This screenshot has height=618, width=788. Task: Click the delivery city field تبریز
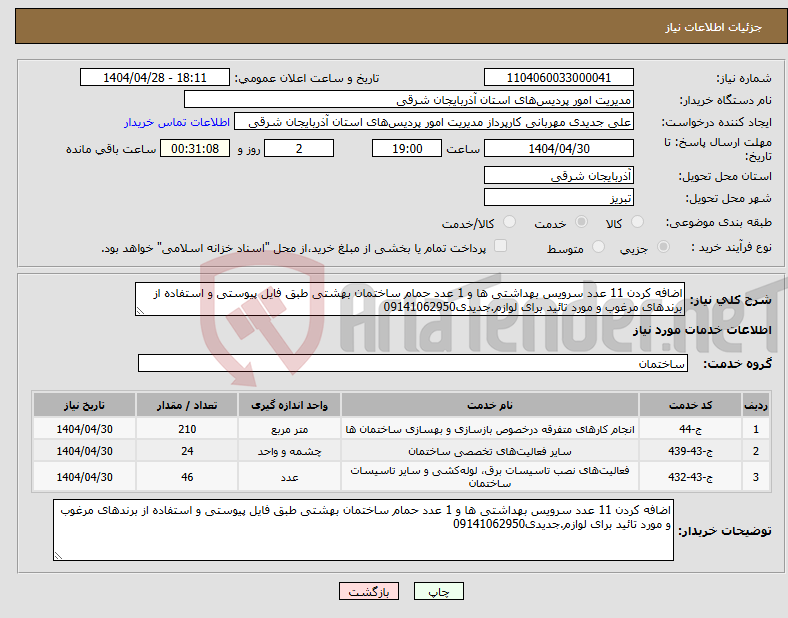click(558, 197)
